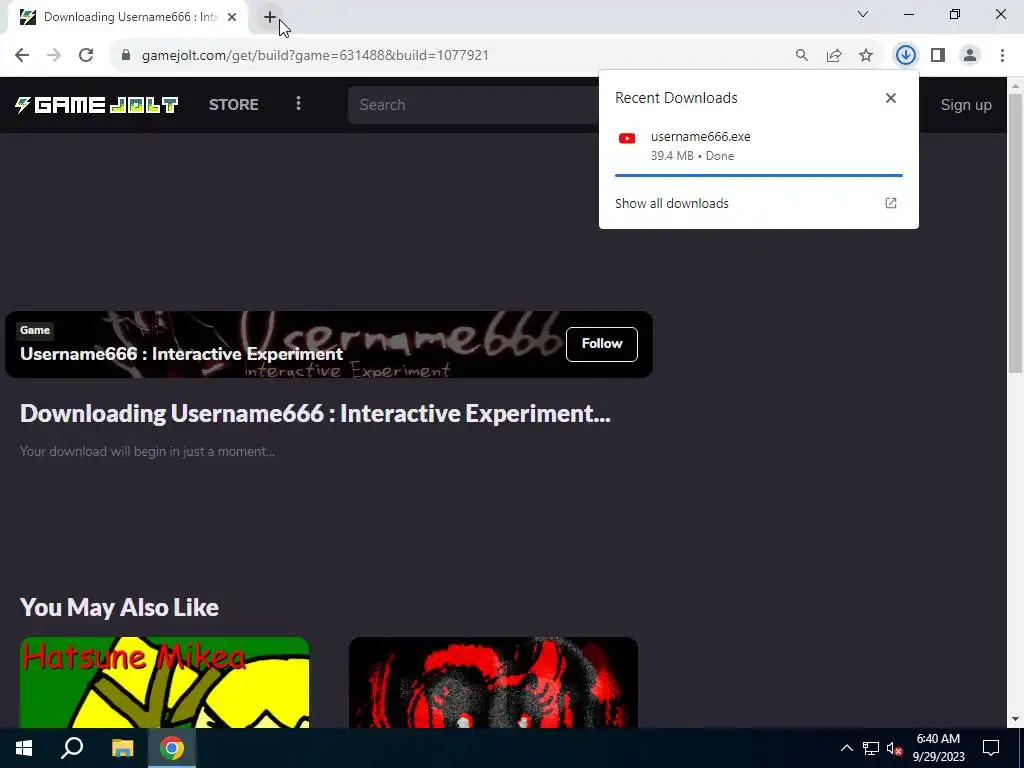Click the muted volume tray icon
The height and width of the screenshot is (768, 1024).
[x=895, y=748]
